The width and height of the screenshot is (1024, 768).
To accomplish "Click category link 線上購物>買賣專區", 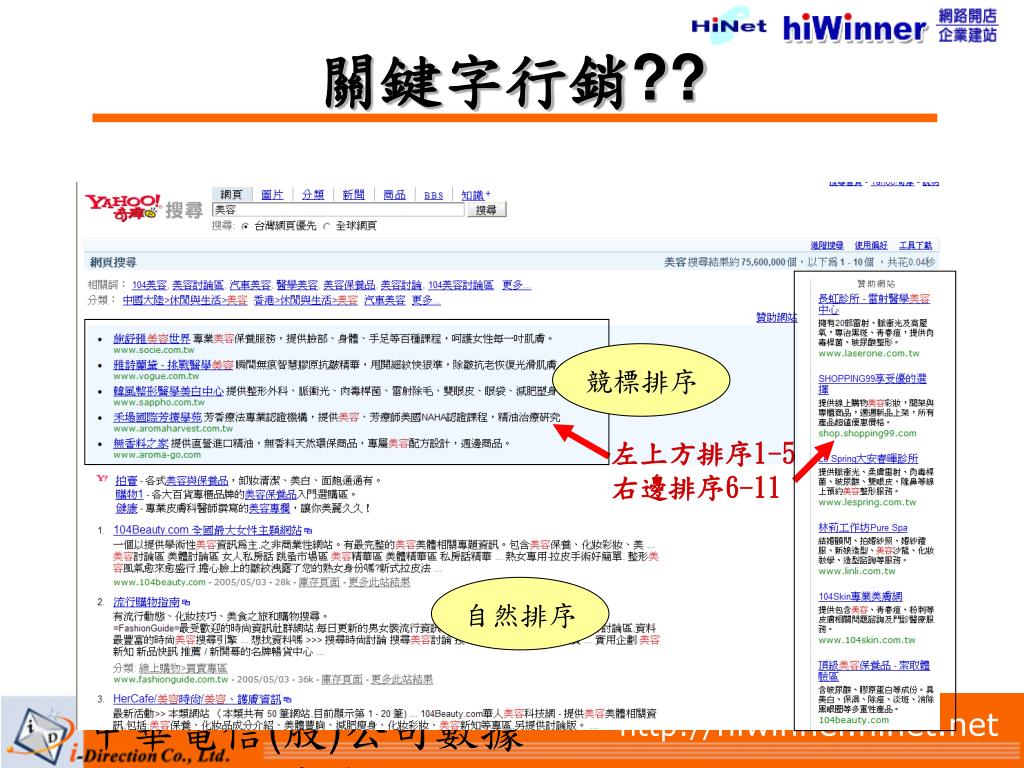I will click(x=183, y=668).
